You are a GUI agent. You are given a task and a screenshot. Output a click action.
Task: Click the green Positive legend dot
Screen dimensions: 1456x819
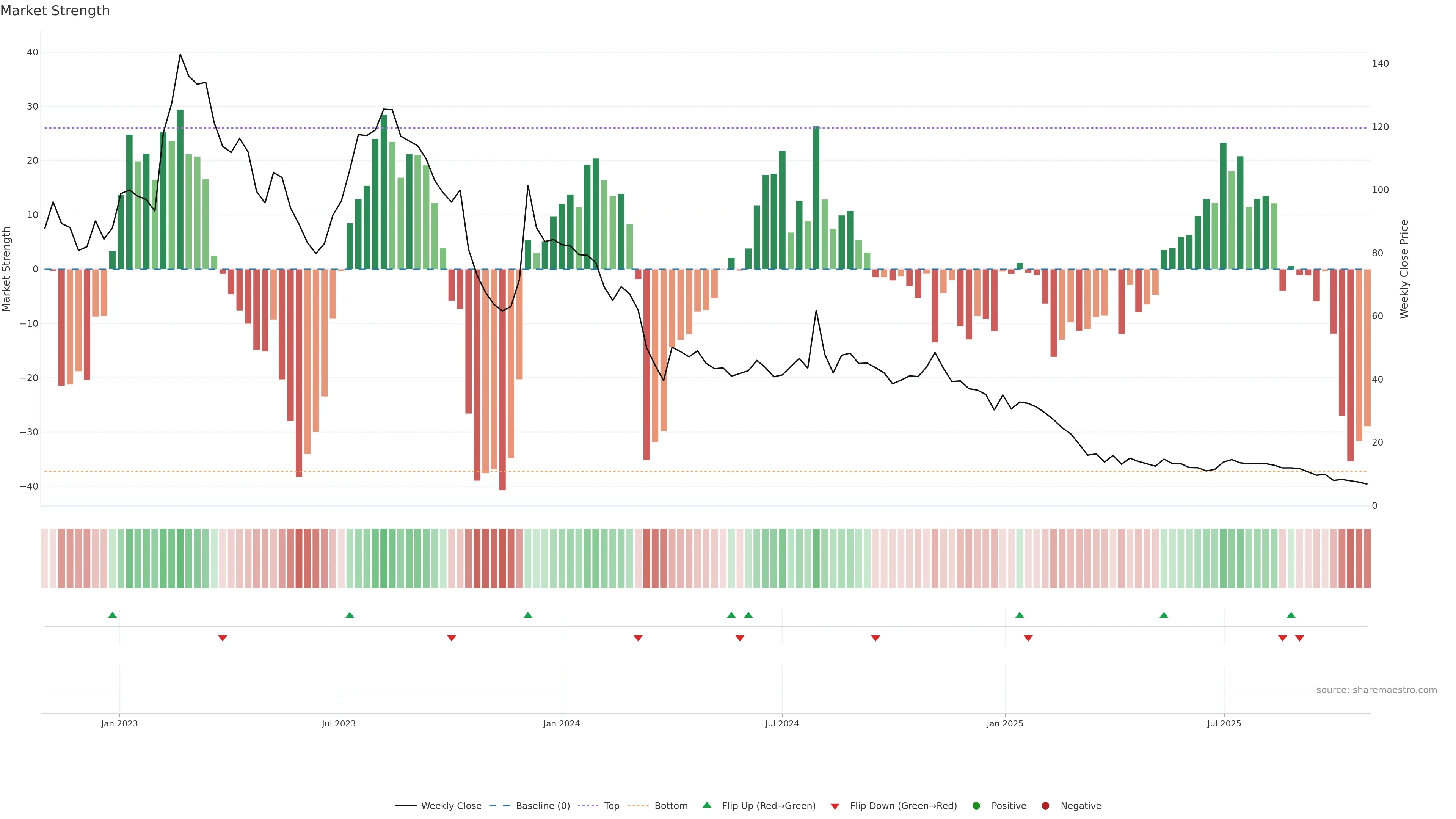[x=976, y=806]
